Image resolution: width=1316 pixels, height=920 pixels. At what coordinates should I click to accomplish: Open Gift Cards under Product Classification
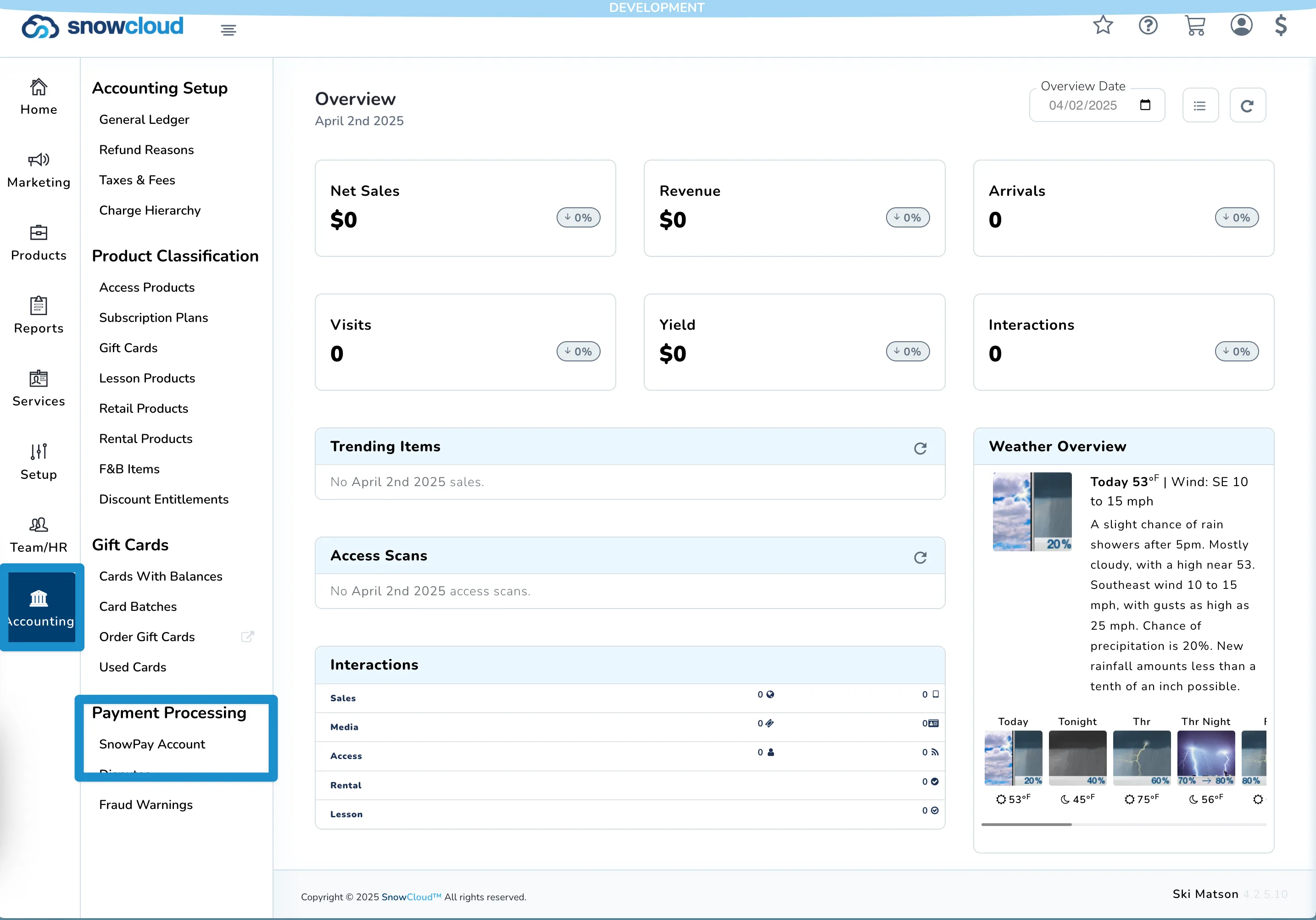point(128,348)
